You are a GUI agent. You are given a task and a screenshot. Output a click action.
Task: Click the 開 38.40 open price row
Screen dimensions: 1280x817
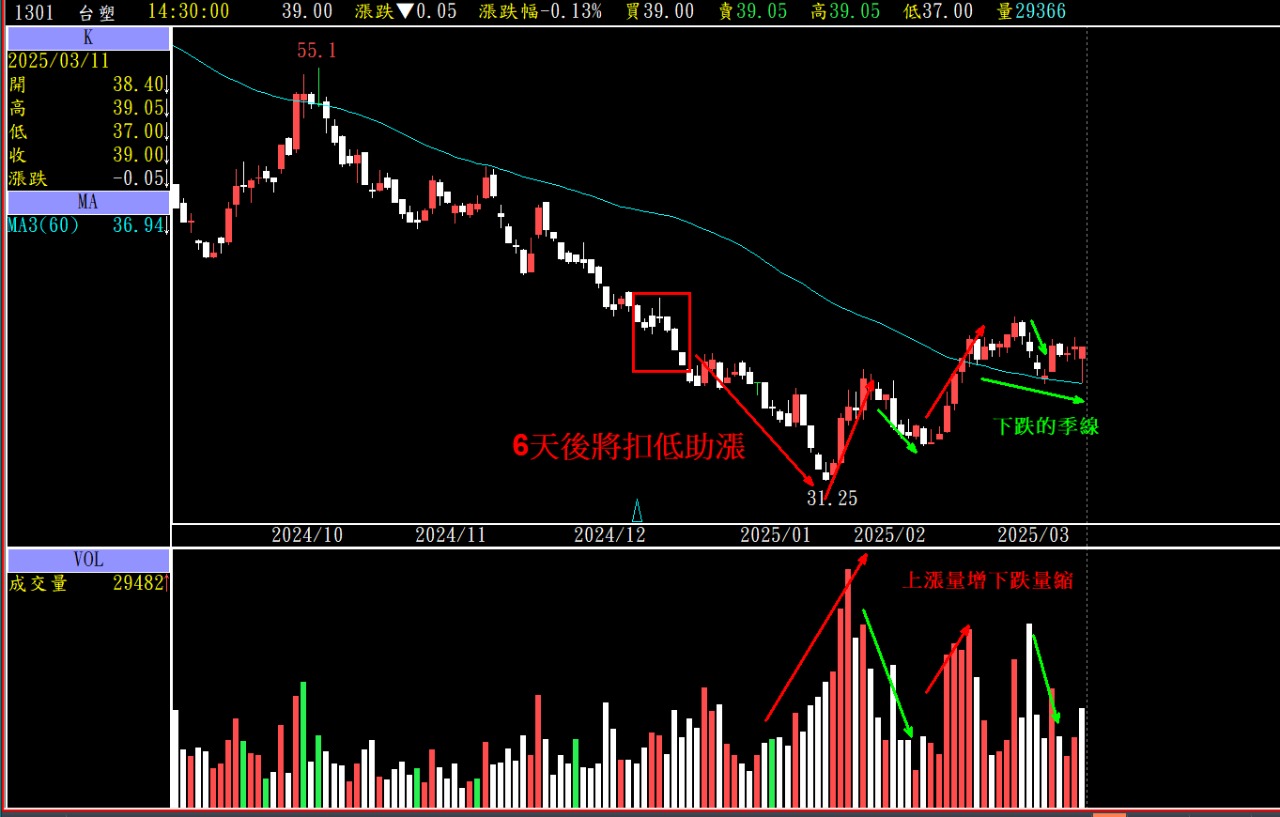[x=88, y=84]
